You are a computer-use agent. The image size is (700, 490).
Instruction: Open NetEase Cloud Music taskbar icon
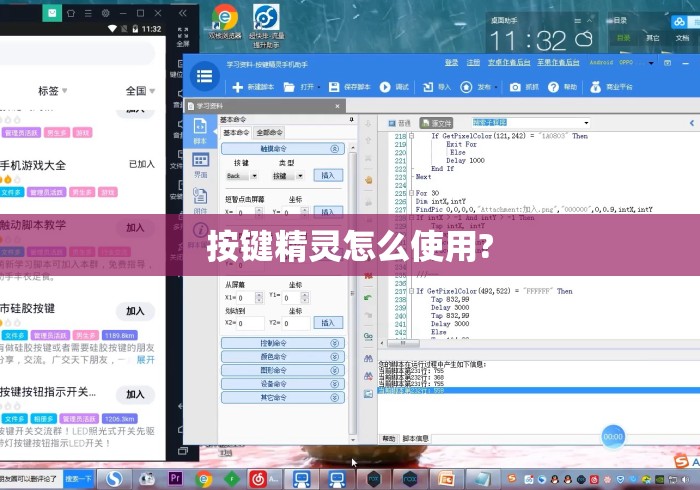pos(258,479)
